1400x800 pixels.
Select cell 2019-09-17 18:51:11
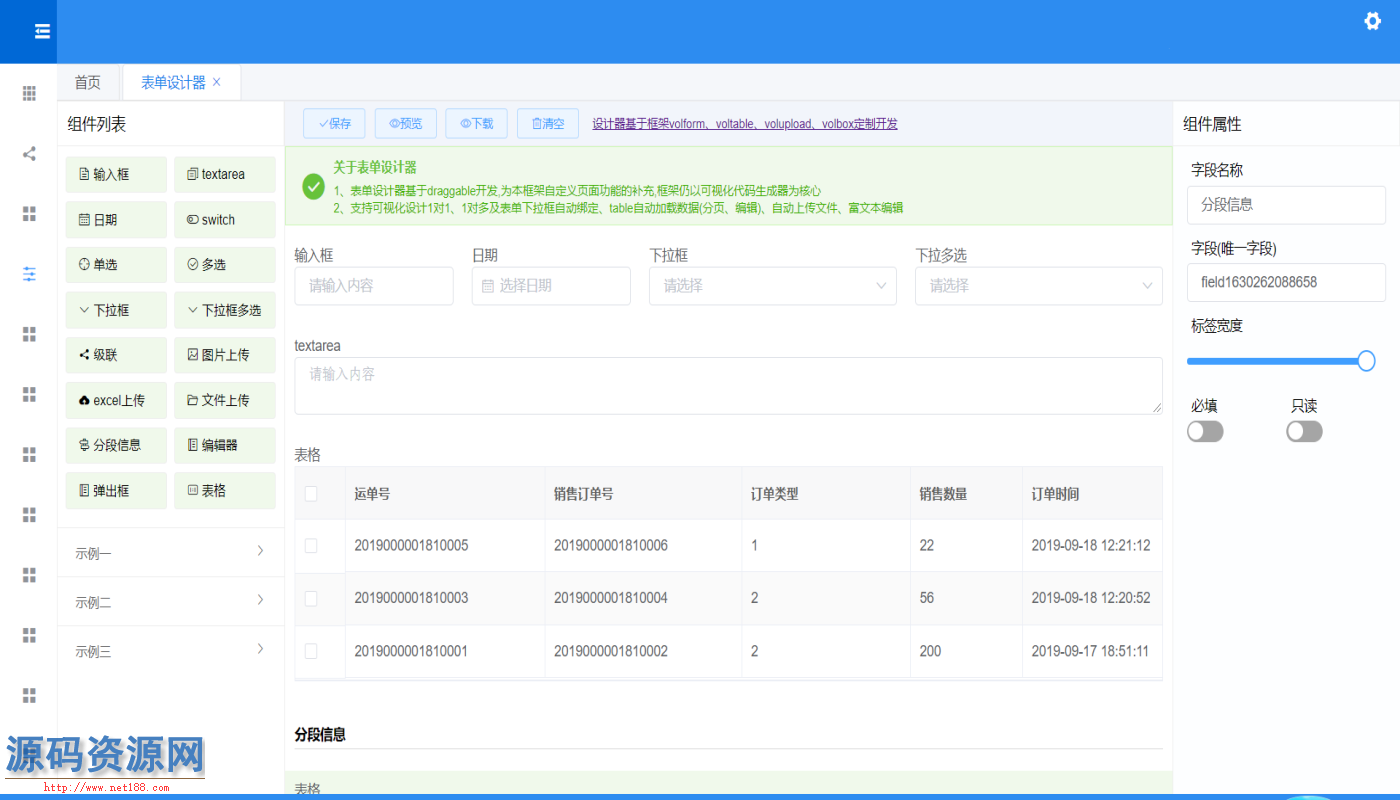tap(1091, 651)
